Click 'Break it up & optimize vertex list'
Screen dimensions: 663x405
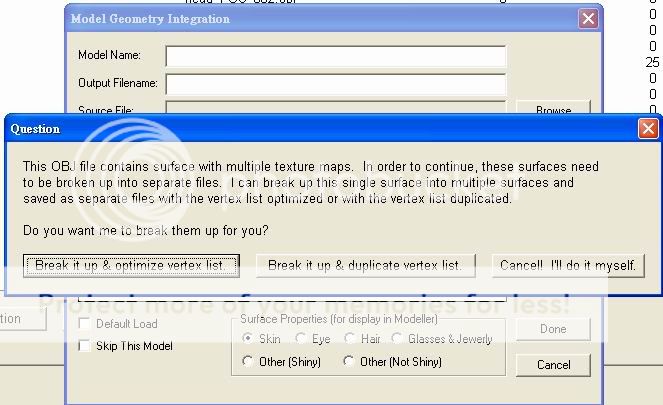click(133, 265)
